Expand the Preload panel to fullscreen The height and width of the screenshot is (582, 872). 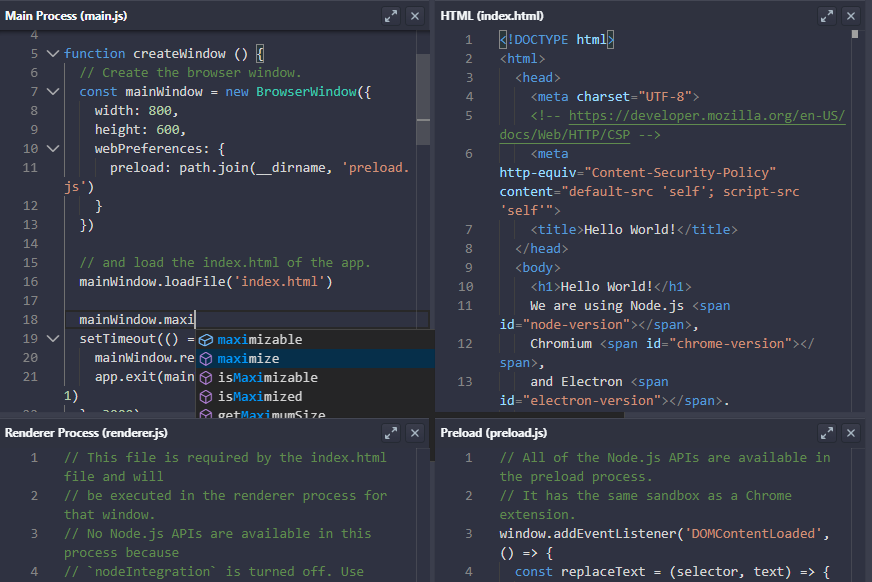tap(827, 433)
